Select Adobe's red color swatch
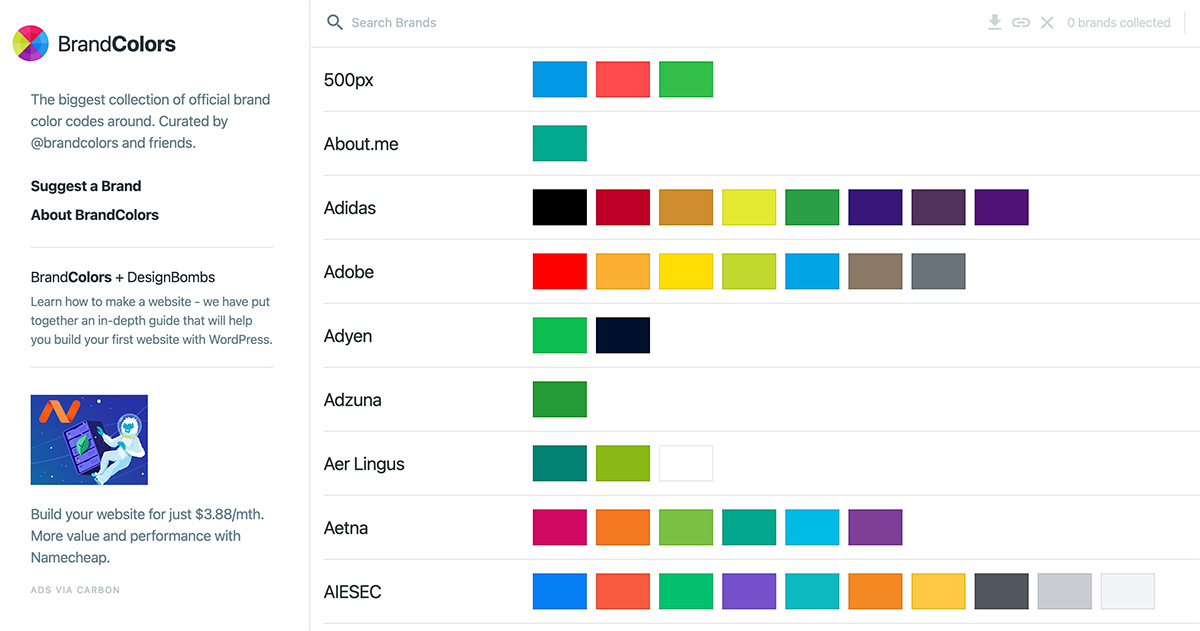Image resolution: width=1200 pixels, height=631 pixels. (559, 271)
